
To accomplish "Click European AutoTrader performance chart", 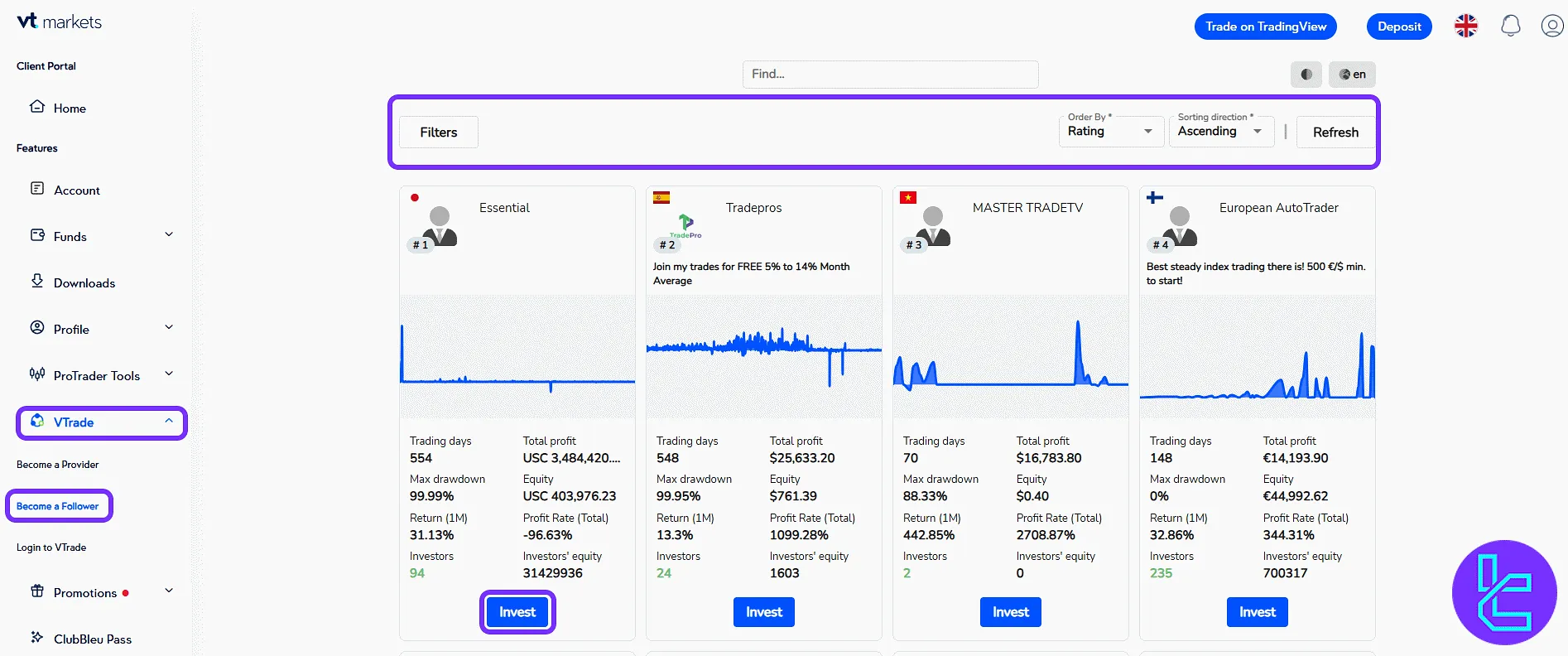I will point(1258,356).
